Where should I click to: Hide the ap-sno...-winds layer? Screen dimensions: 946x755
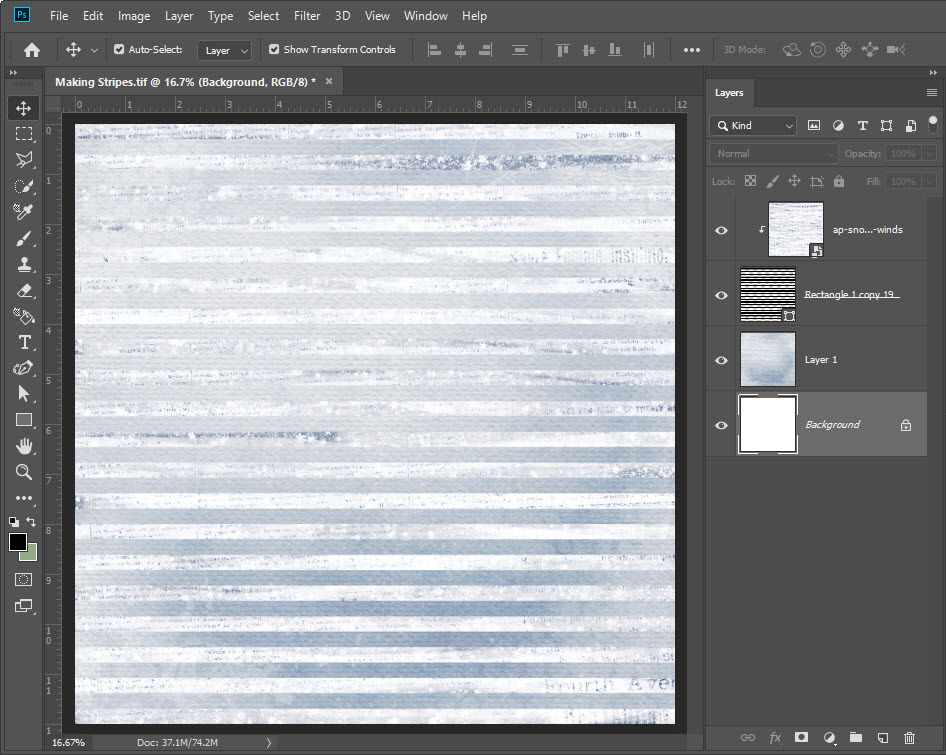721,230
